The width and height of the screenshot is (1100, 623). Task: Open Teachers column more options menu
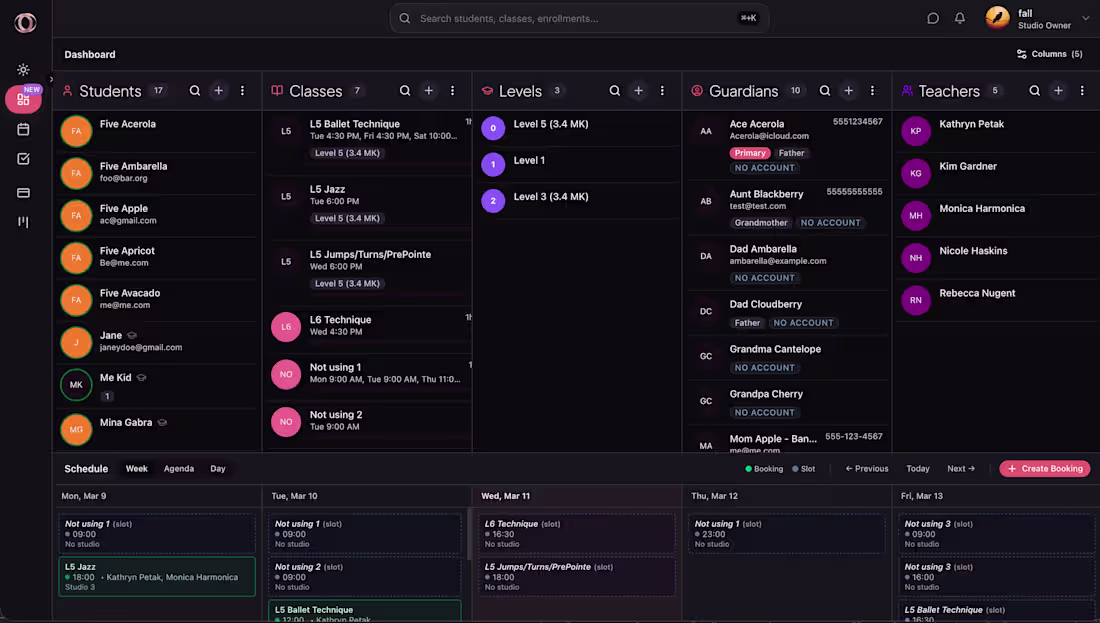click(1082, 91)
